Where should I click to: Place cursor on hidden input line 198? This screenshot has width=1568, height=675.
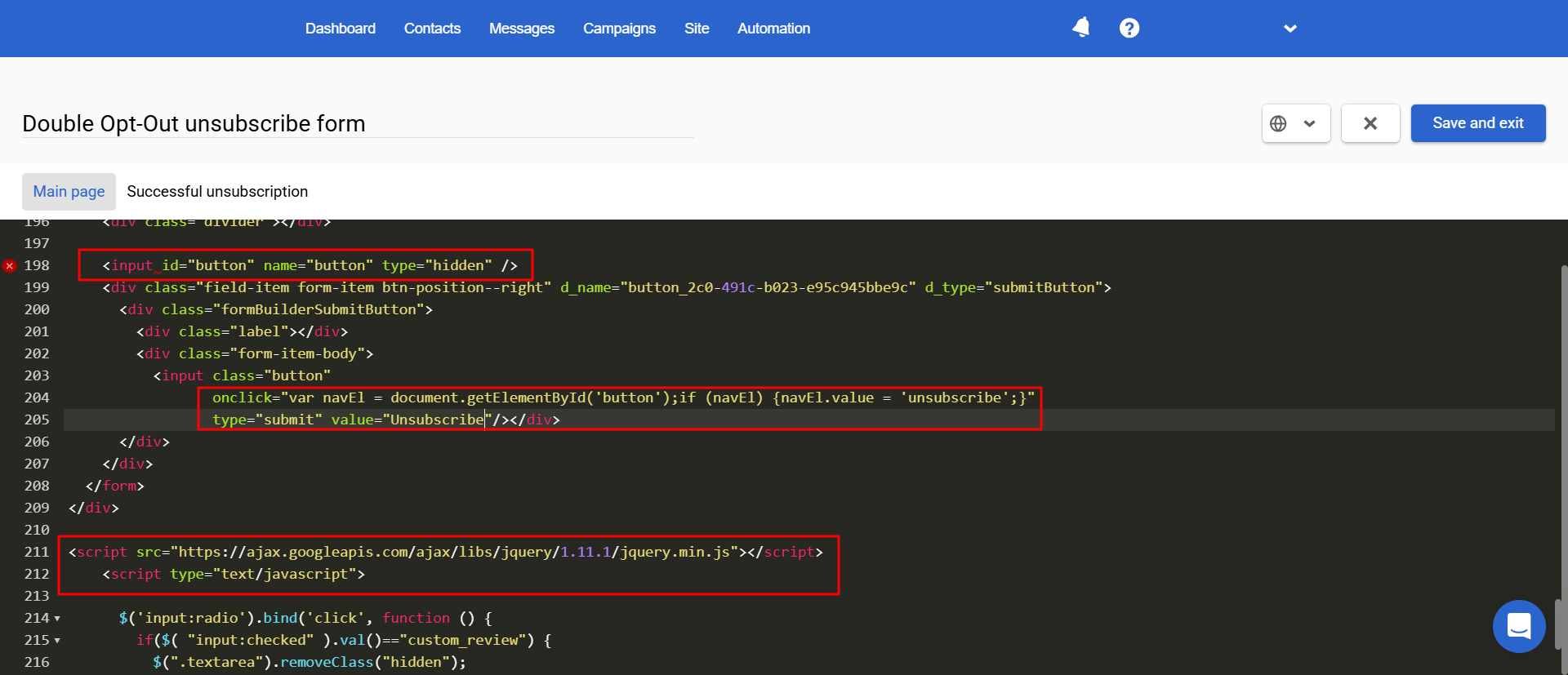(x=310, y=265)
